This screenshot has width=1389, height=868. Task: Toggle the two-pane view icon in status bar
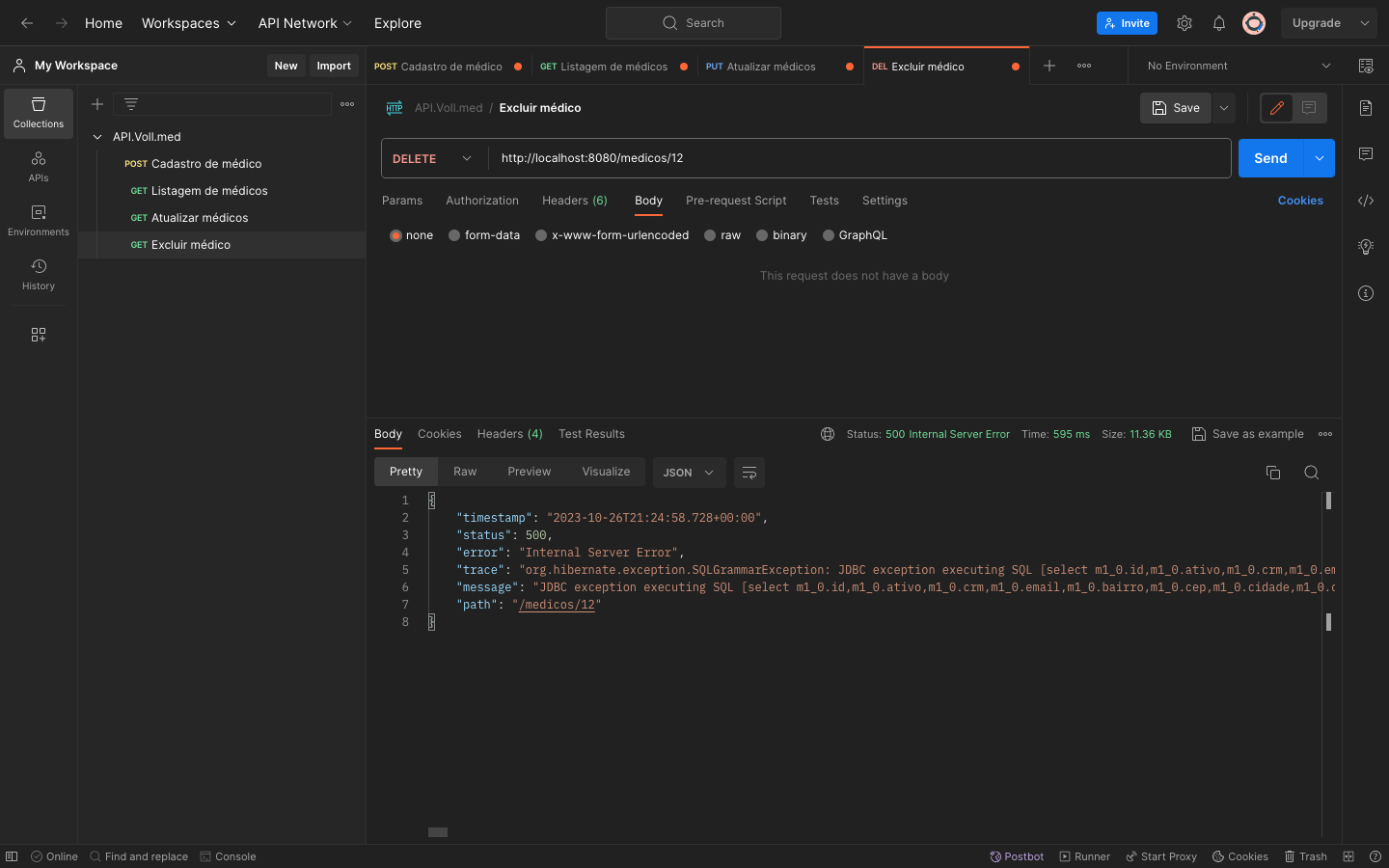click(1348, 856)
